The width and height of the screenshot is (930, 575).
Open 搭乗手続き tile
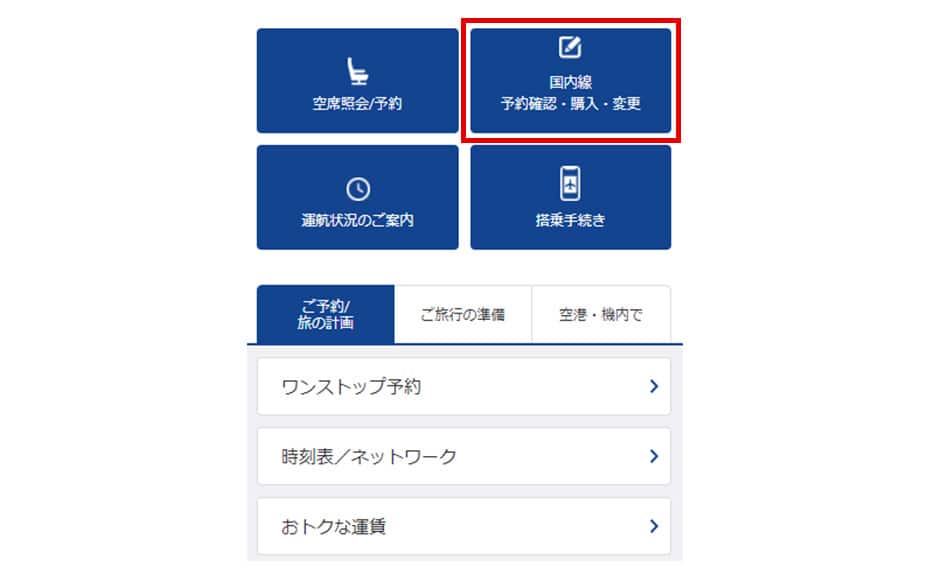point(571,197)
